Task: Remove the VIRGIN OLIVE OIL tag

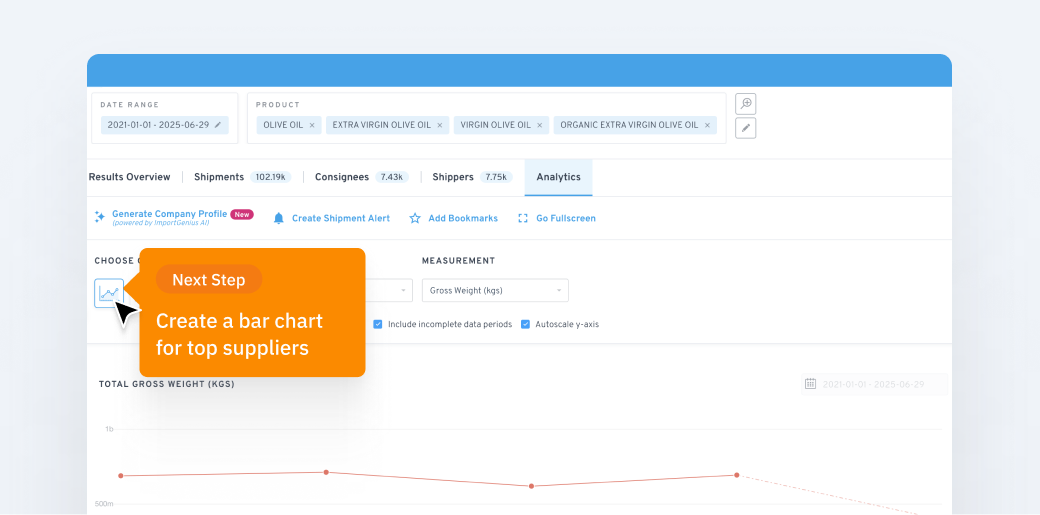Action: pos(539,125)
